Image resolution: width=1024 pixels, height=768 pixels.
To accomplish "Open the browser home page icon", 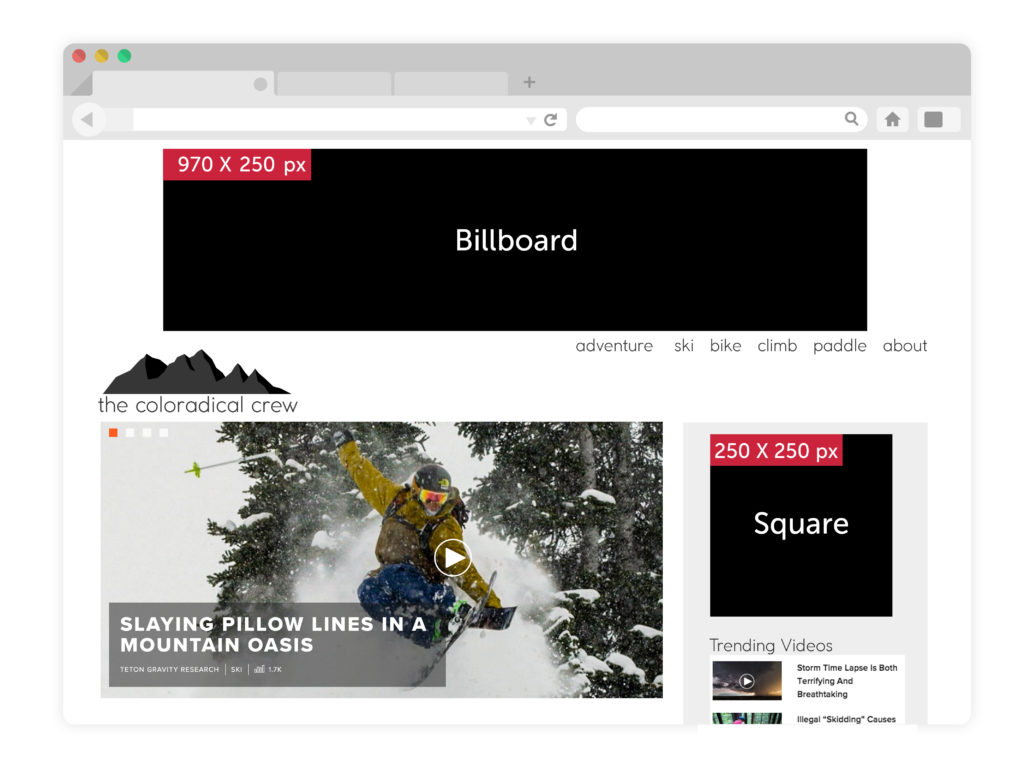I will pos(892,119).
